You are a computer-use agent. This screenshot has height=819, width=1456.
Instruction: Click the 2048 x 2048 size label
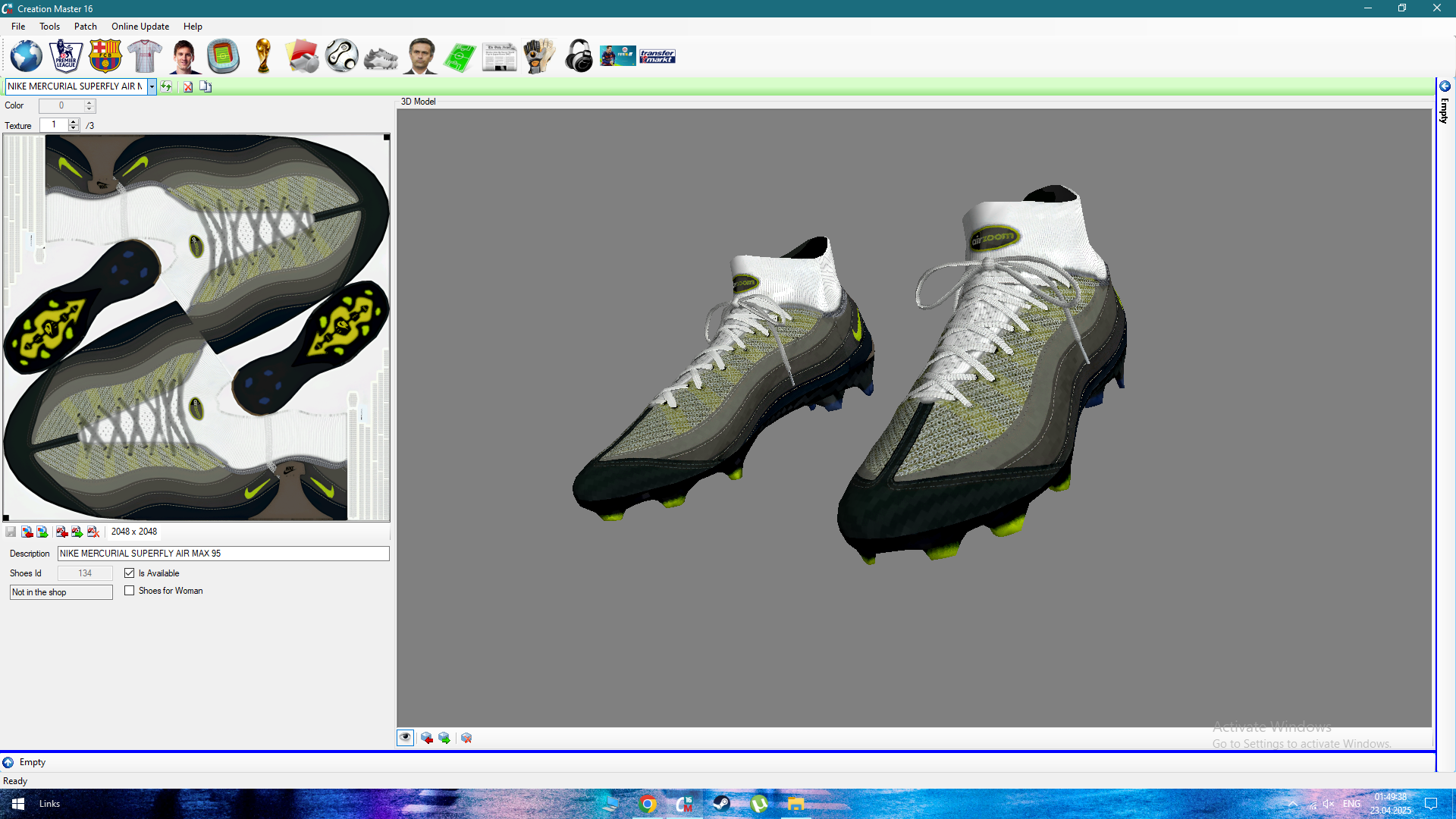pyautogui.click(x=134, y=532)
